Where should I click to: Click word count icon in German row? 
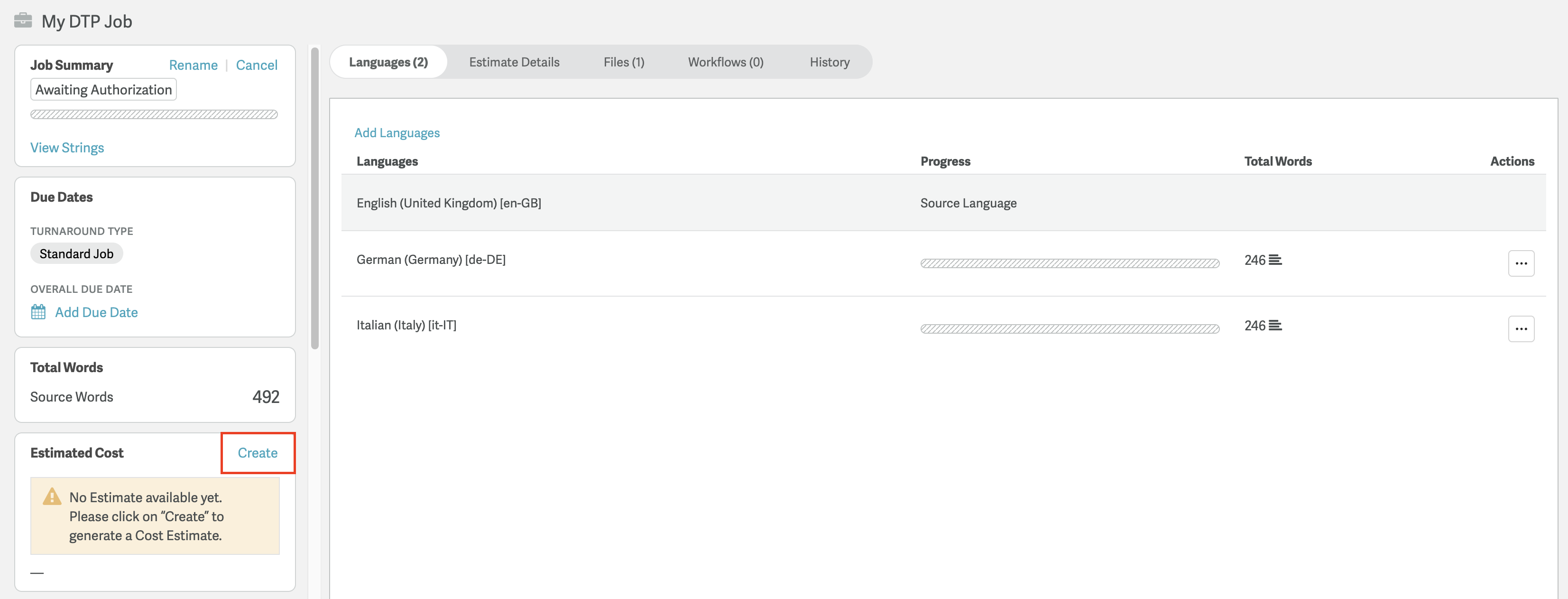tap(1274, 260)
